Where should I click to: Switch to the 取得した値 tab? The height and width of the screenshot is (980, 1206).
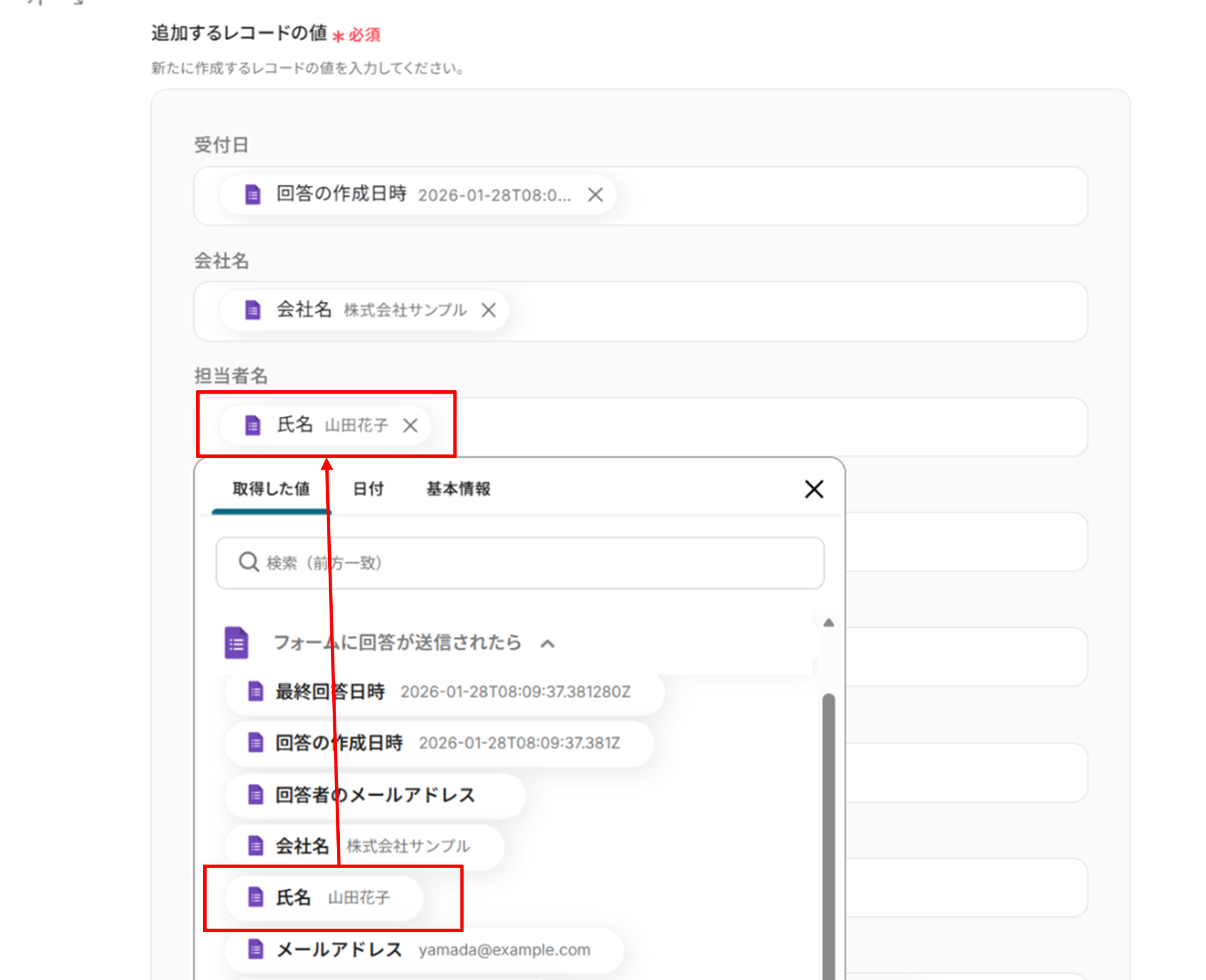(x=271, y=489)
